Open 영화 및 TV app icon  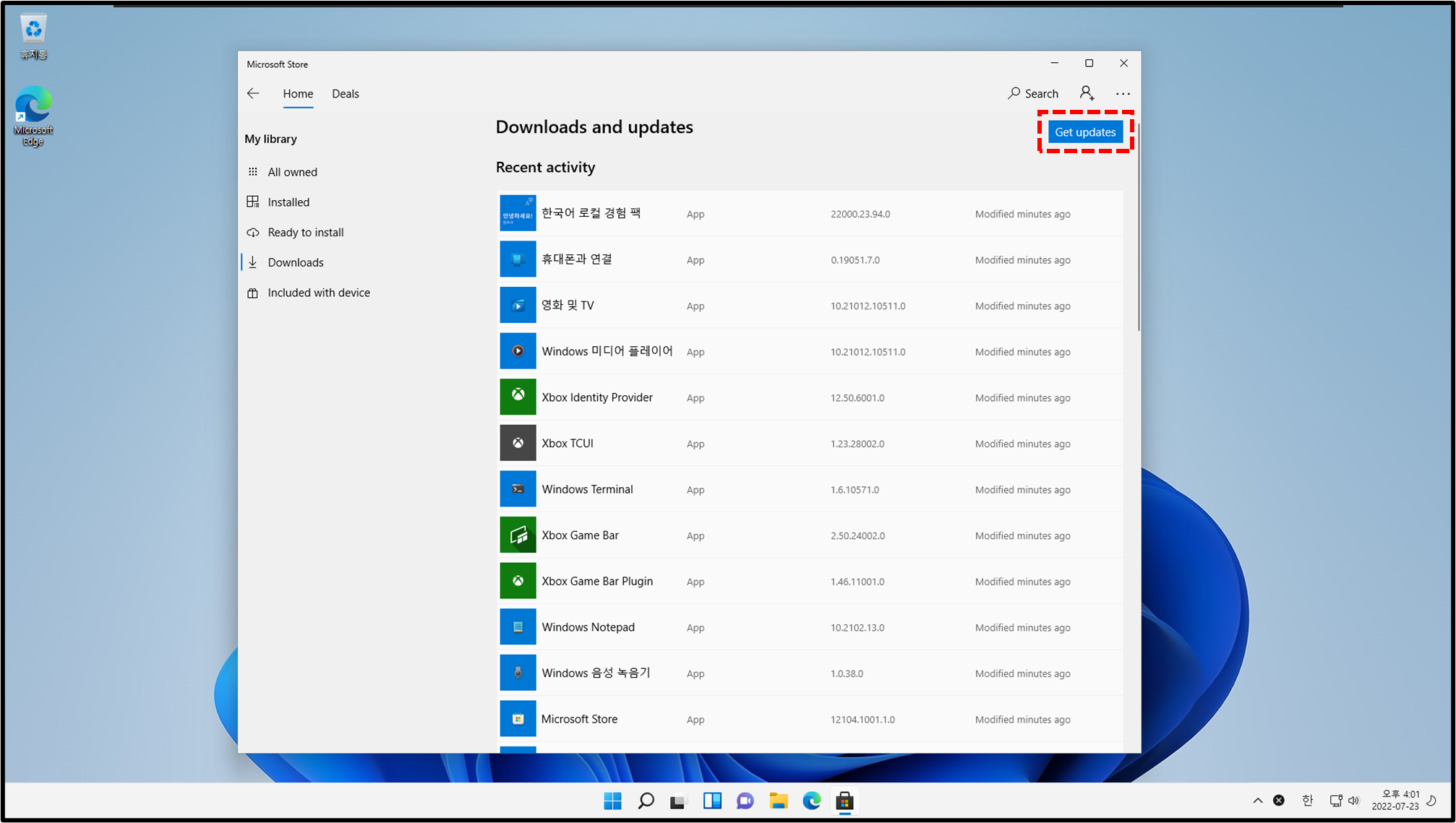point(518,305)
